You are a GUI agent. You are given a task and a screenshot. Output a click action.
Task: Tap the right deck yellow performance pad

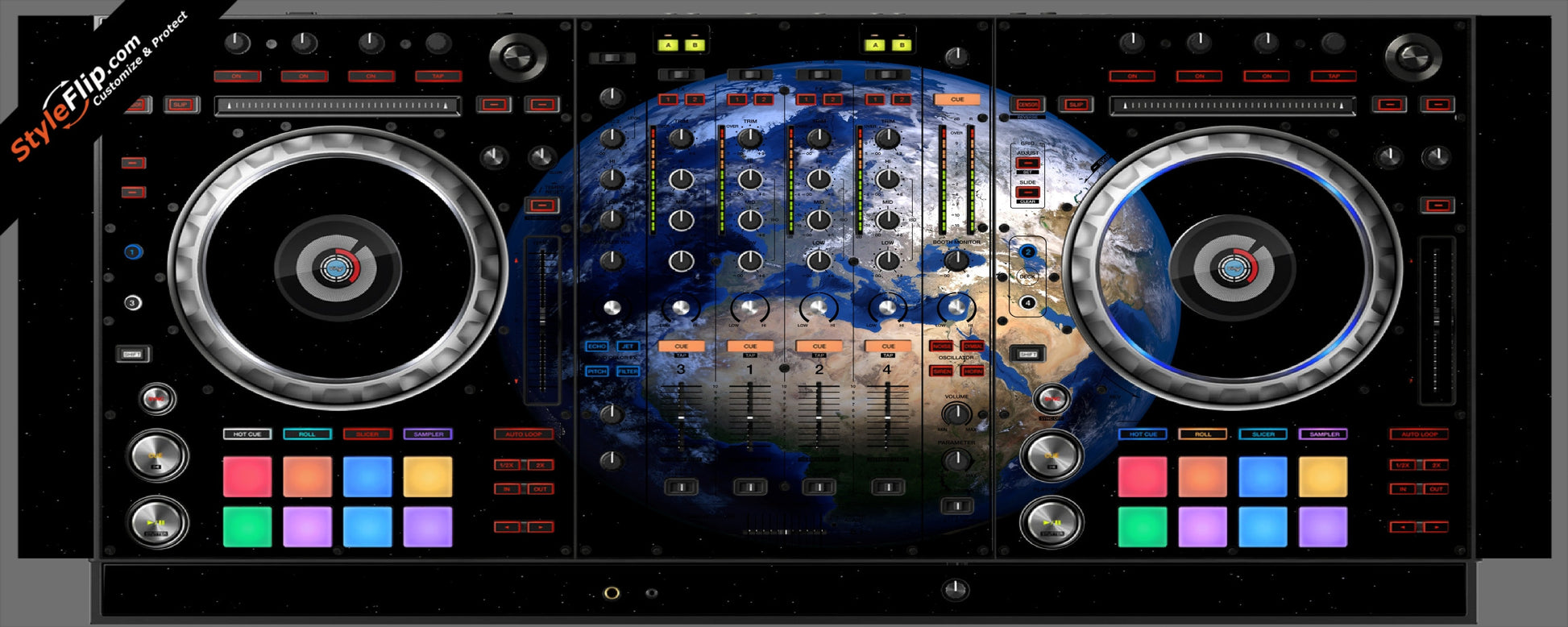tap(1323, 476)
